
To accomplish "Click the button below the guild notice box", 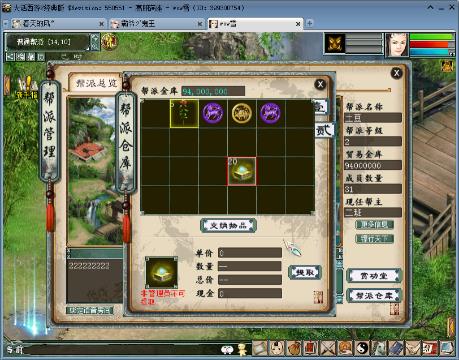I will [x=90, y=310].
